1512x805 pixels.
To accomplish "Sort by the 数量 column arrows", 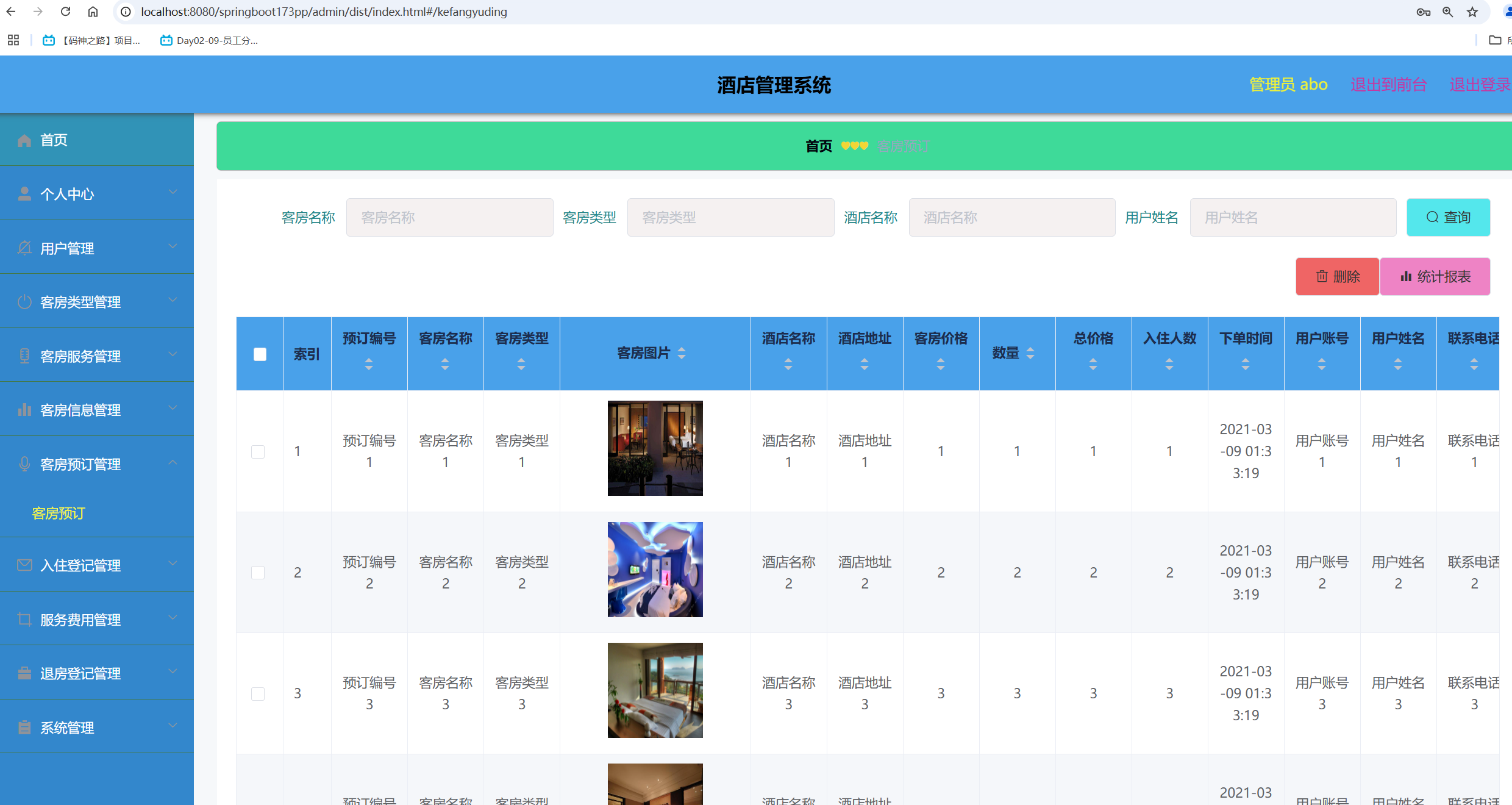I will (x=1030, y=353).
